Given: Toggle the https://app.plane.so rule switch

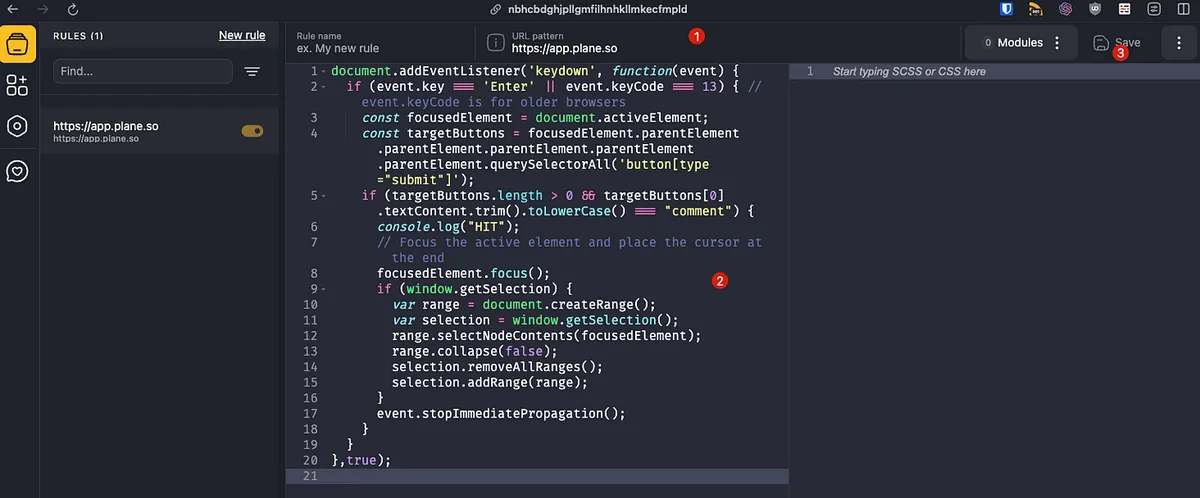Looking at the screenshot, I should click(252, 131).
